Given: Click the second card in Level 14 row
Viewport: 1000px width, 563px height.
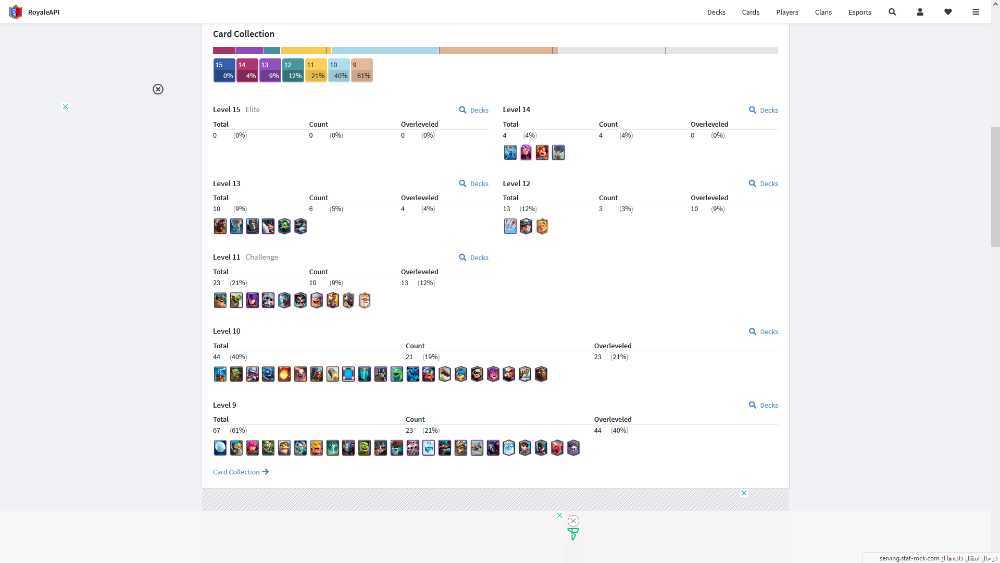Looking at the screenshot, I should [526, 152].
